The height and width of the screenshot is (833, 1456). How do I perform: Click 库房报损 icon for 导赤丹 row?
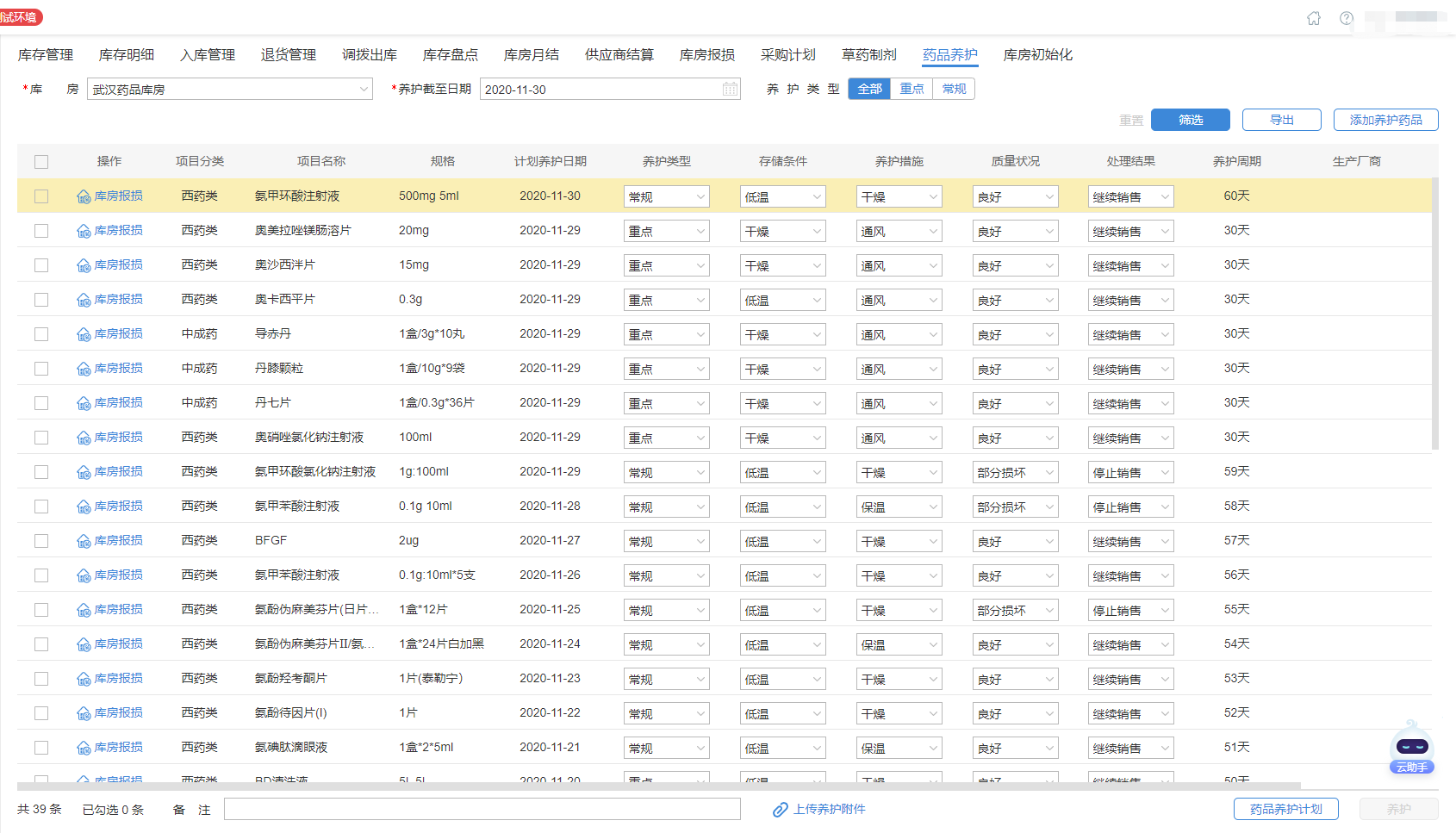tap(84, 334)
